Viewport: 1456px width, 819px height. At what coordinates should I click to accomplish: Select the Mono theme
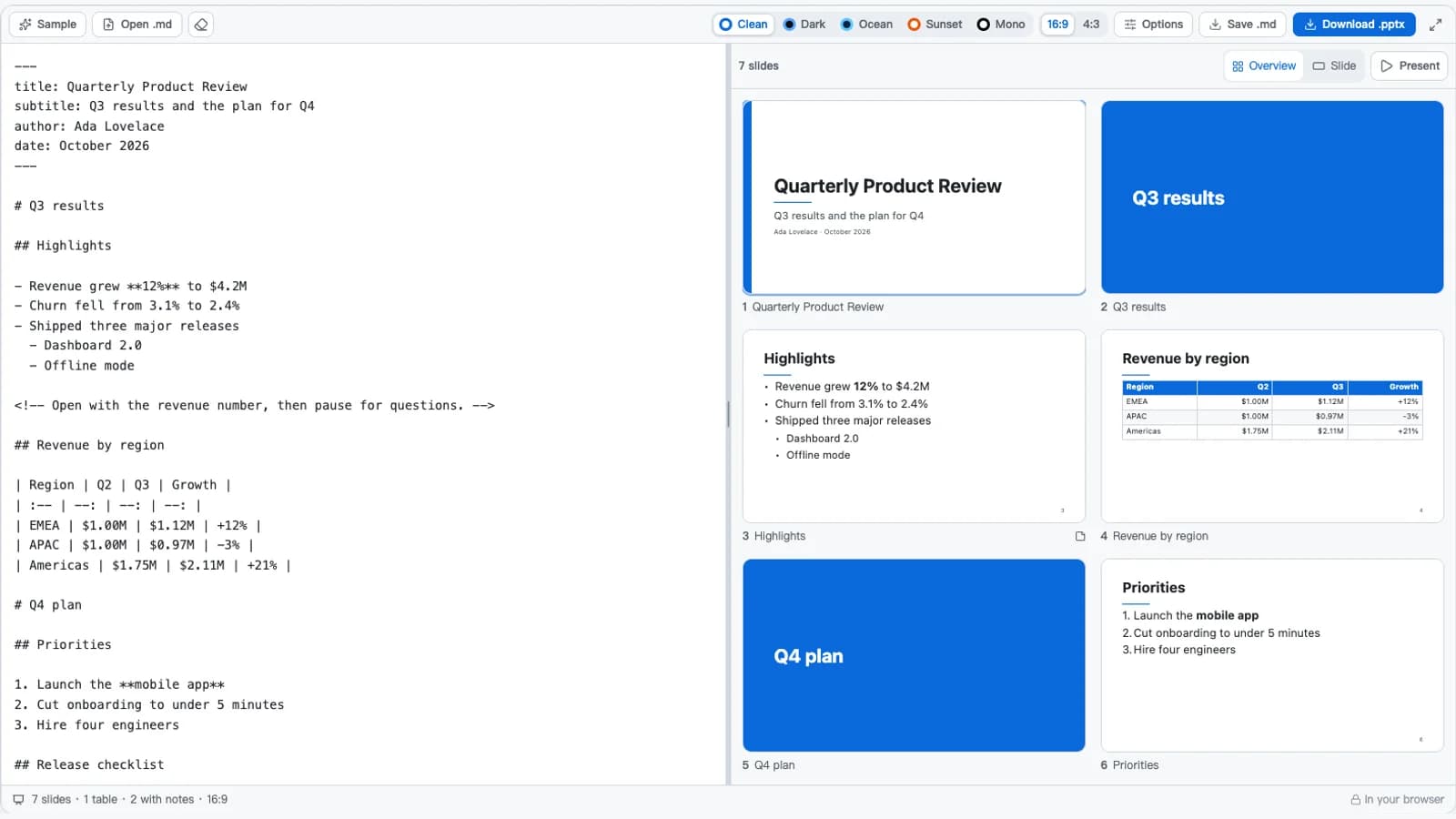point(1001,25)
